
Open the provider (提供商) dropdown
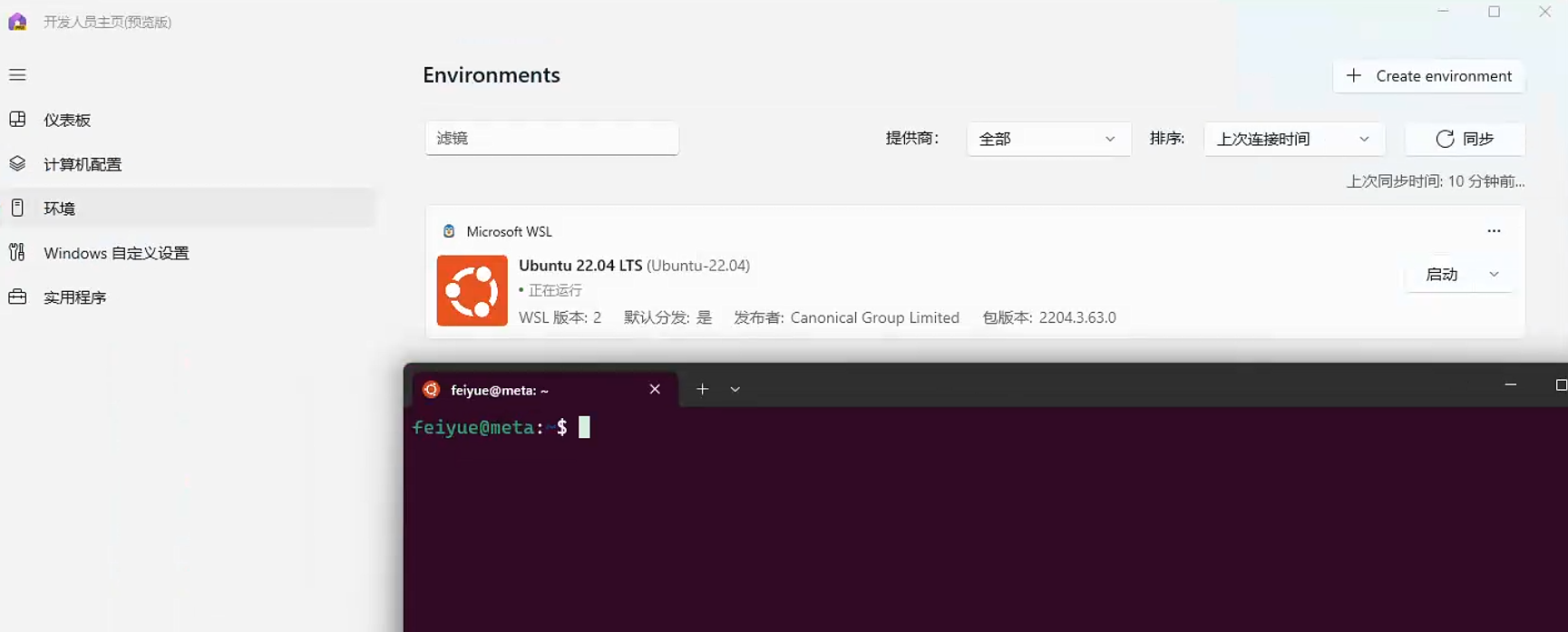pyautogui.click(x=1047, y=139)
